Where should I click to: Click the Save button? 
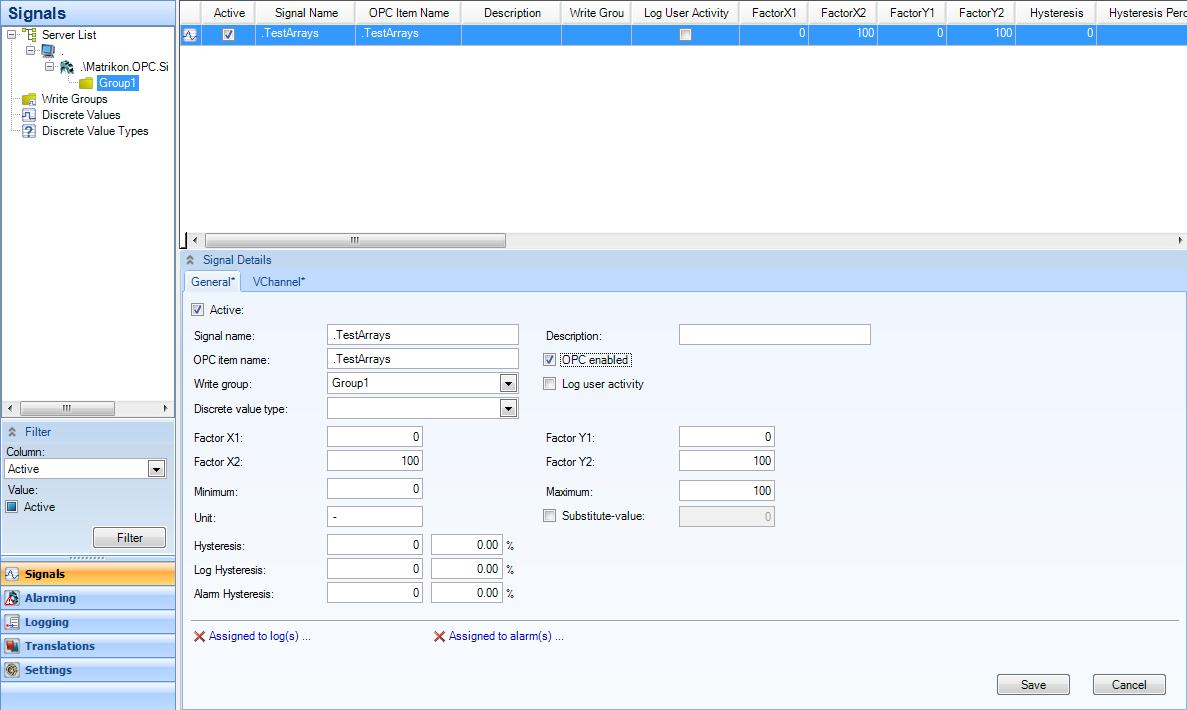[x=1033, y=685]
